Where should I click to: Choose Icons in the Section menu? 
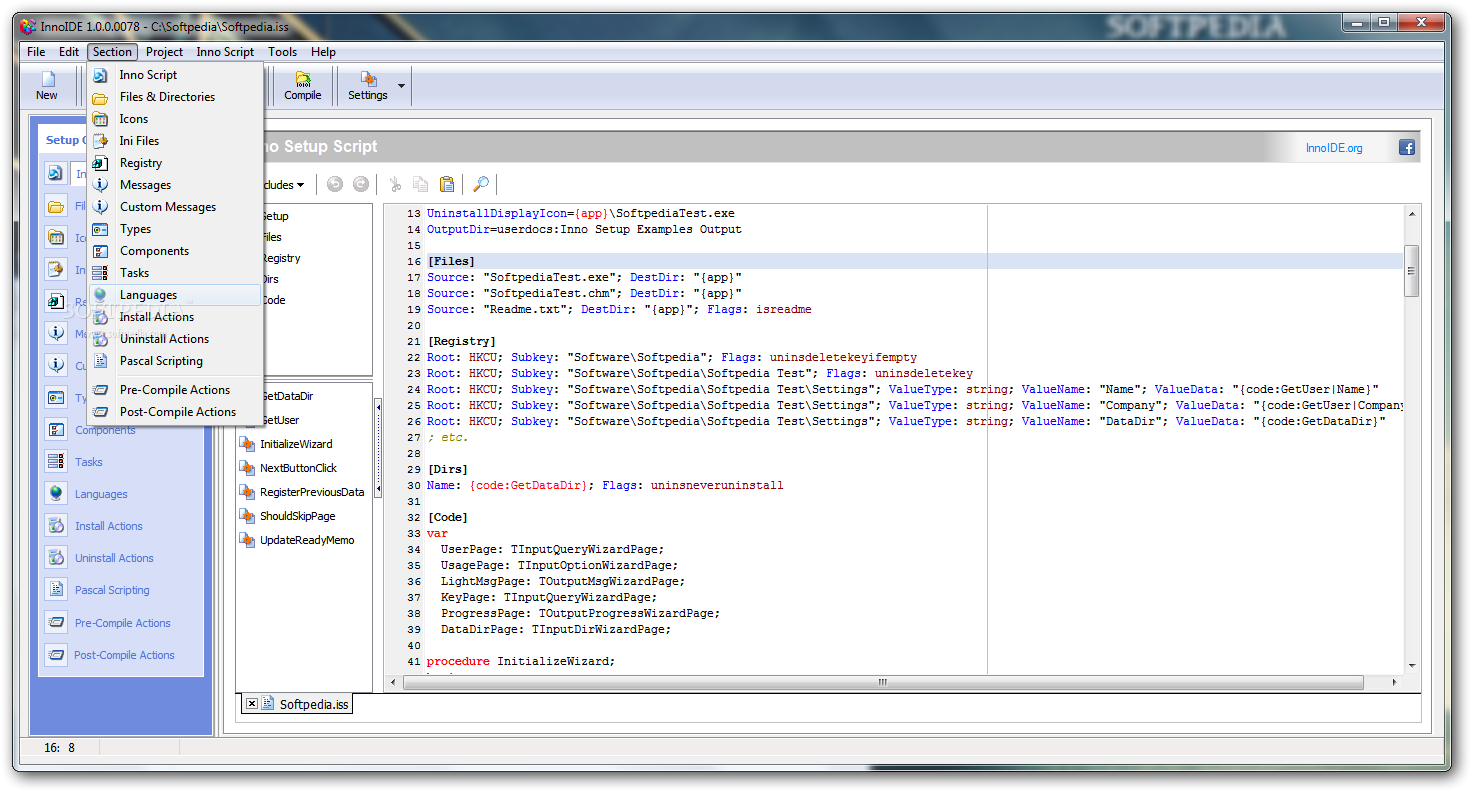pos(176,119)
